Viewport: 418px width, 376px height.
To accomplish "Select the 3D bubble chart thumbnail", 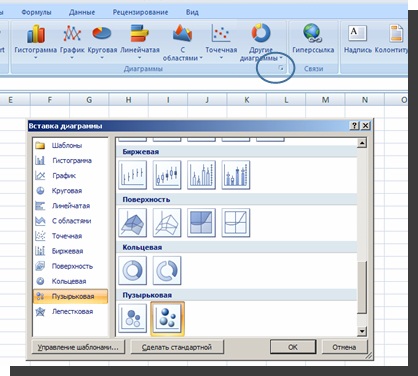I will click(x=167, y=318).
